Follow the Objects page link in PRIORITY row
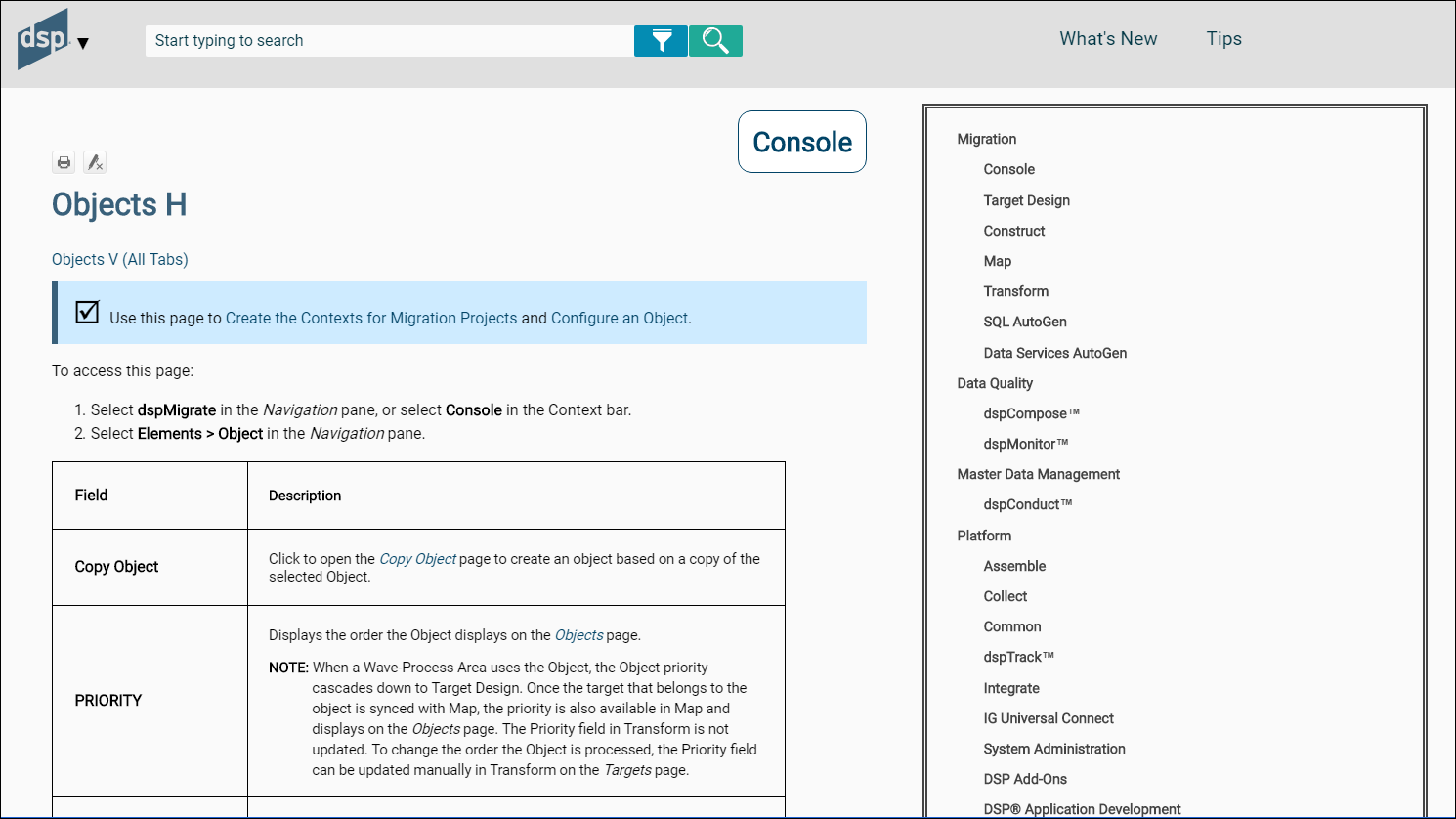Viewport: 1456px width, 819px height. click(x=578, y=635)
